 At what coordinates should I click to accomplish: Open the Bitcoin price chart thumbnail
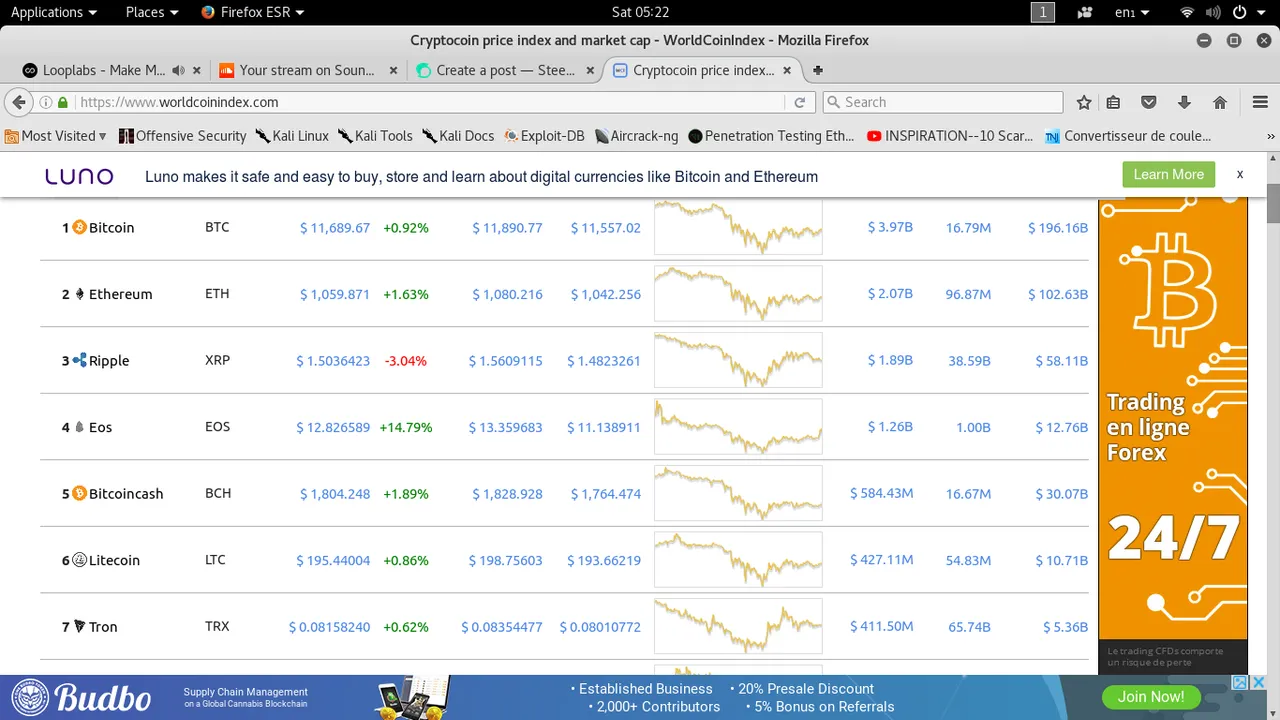[x=738, y=228]
